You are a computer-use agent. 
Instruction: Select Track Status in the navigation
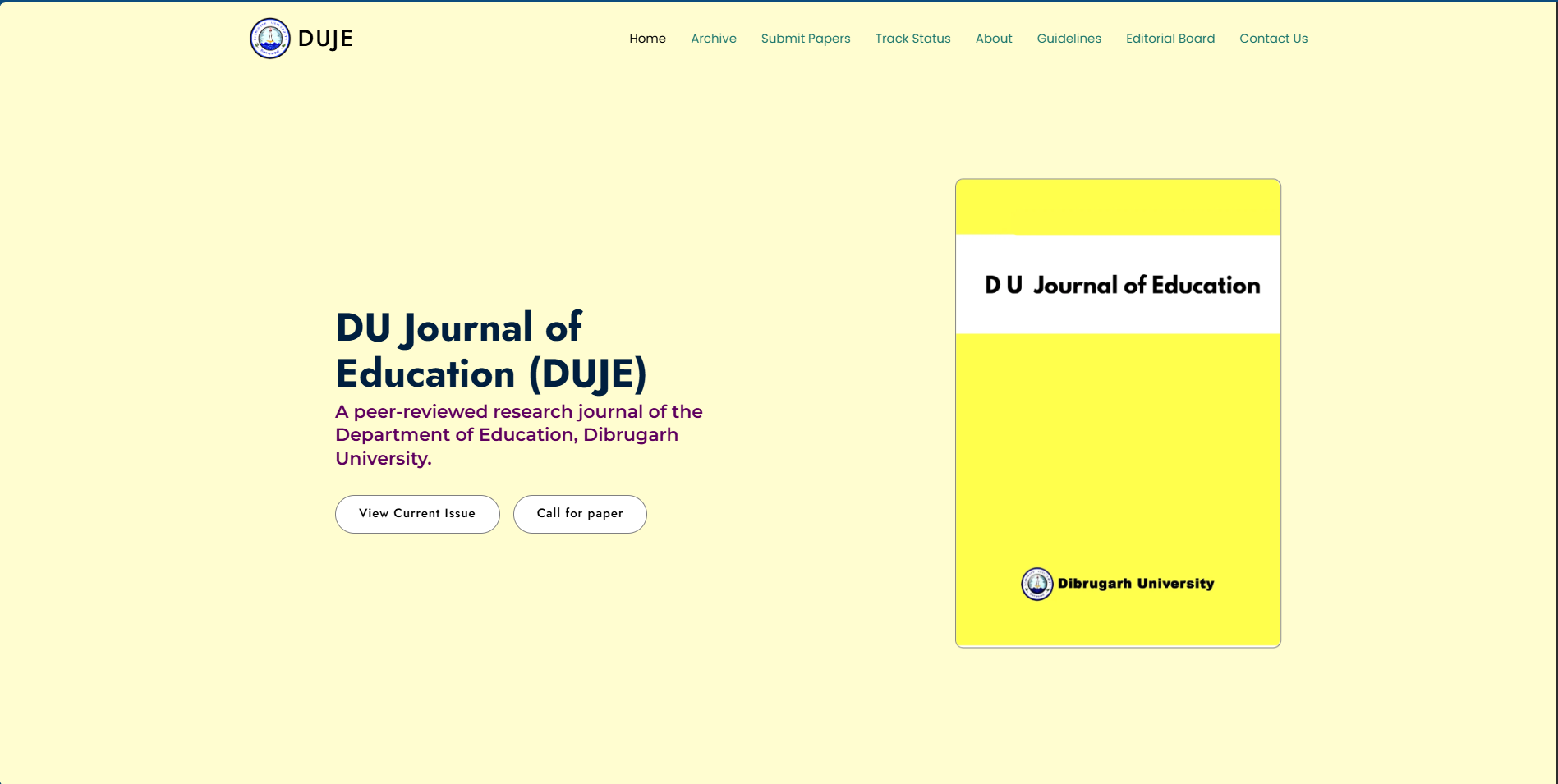(912, 39)
